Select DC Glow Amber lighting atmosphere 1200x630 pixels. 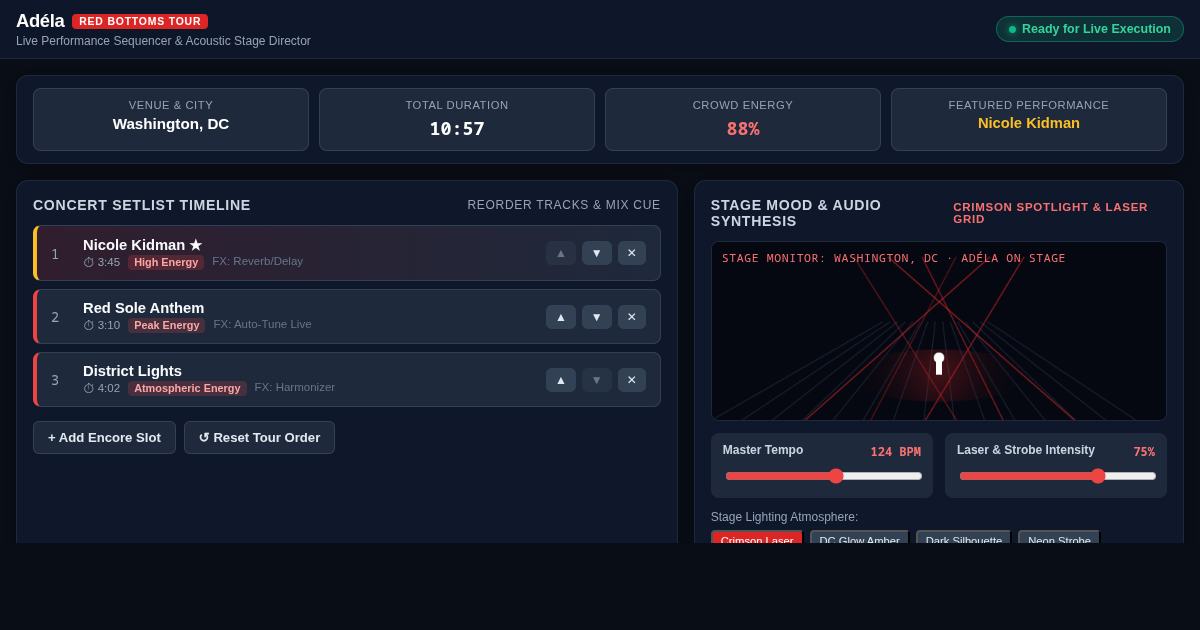click(x=859, y=537)
